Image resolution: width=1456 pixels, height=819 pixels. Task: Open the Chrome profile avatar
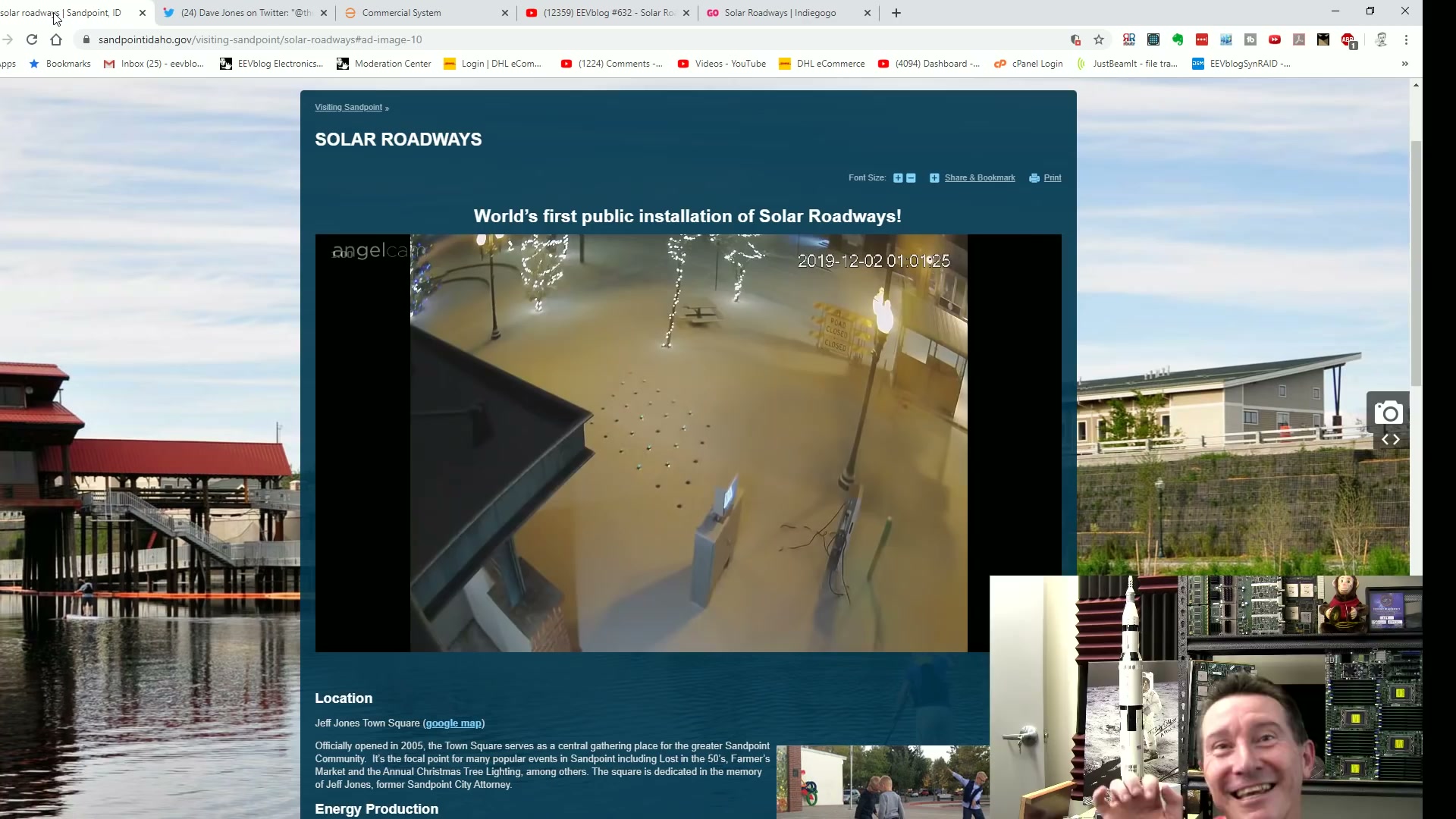(1381, 39)
